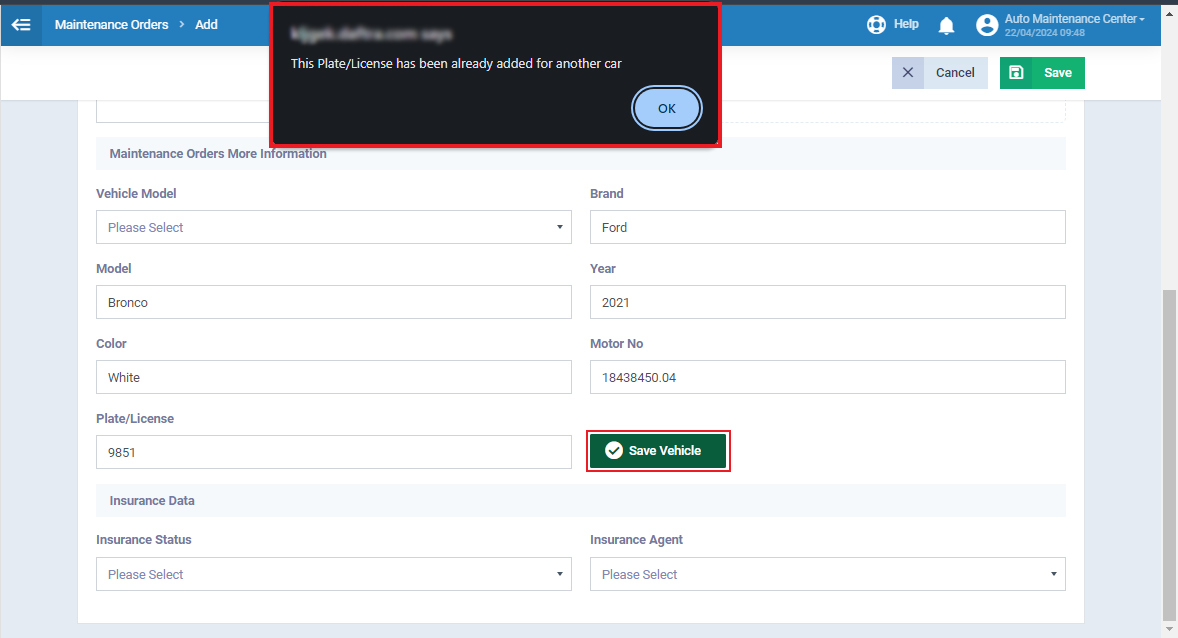Expand the Insurance Status dropdown
This screenshot has width=1178, height=638.
tap(333, 574)
